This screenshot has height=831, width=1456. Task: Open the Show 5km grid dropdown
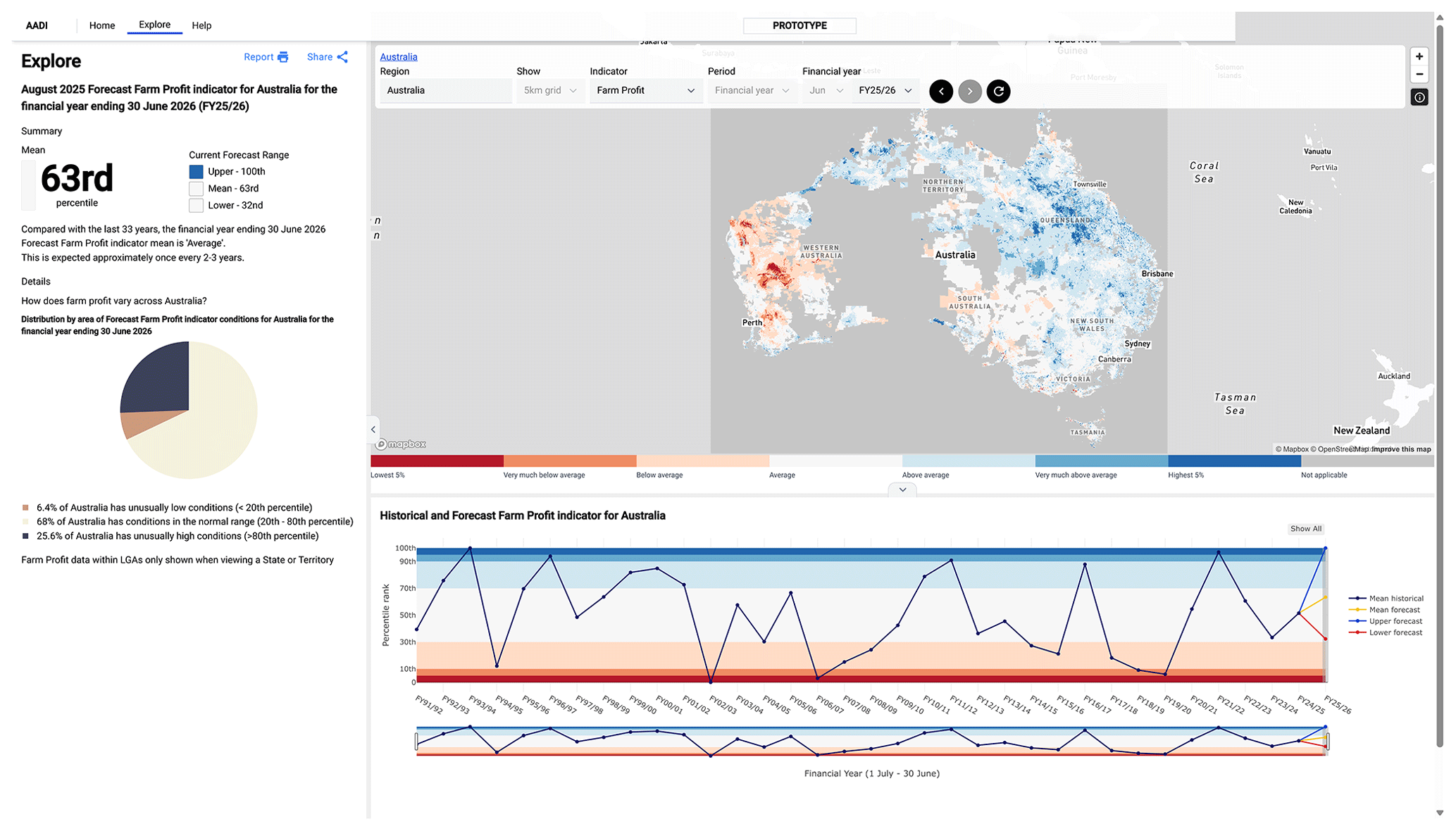[550, 91]
